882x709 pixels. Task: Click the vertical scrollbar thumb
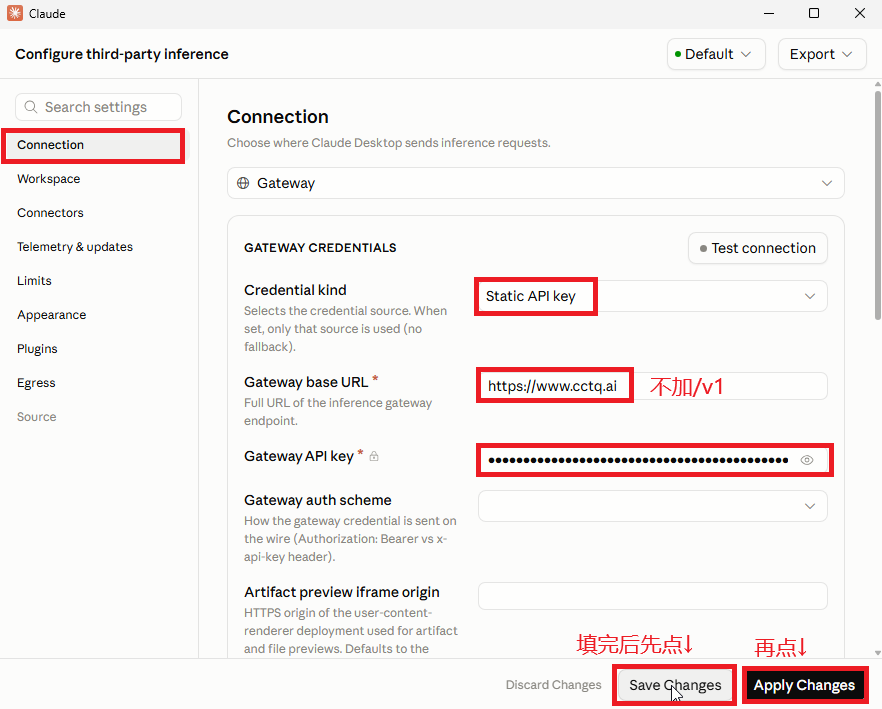pos(878,205)
